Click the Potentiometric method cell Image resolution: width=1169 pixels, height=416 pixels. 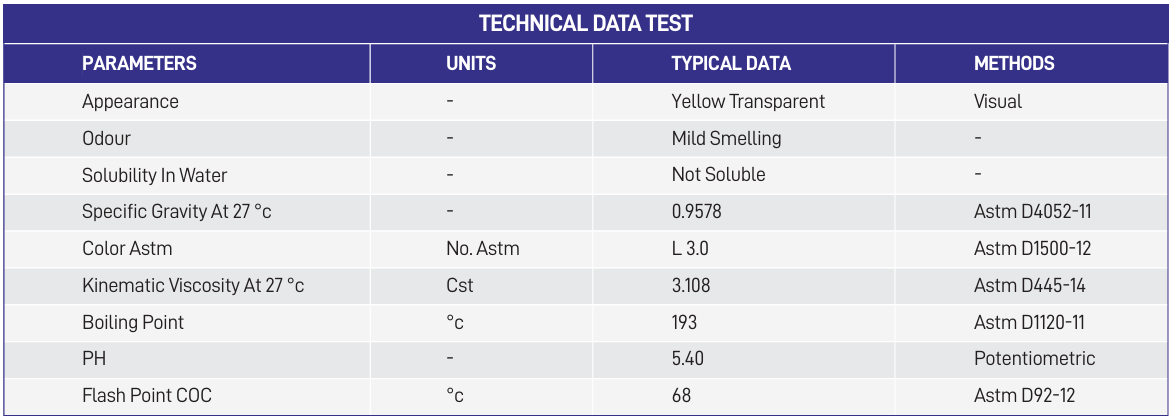point(1034,359)
